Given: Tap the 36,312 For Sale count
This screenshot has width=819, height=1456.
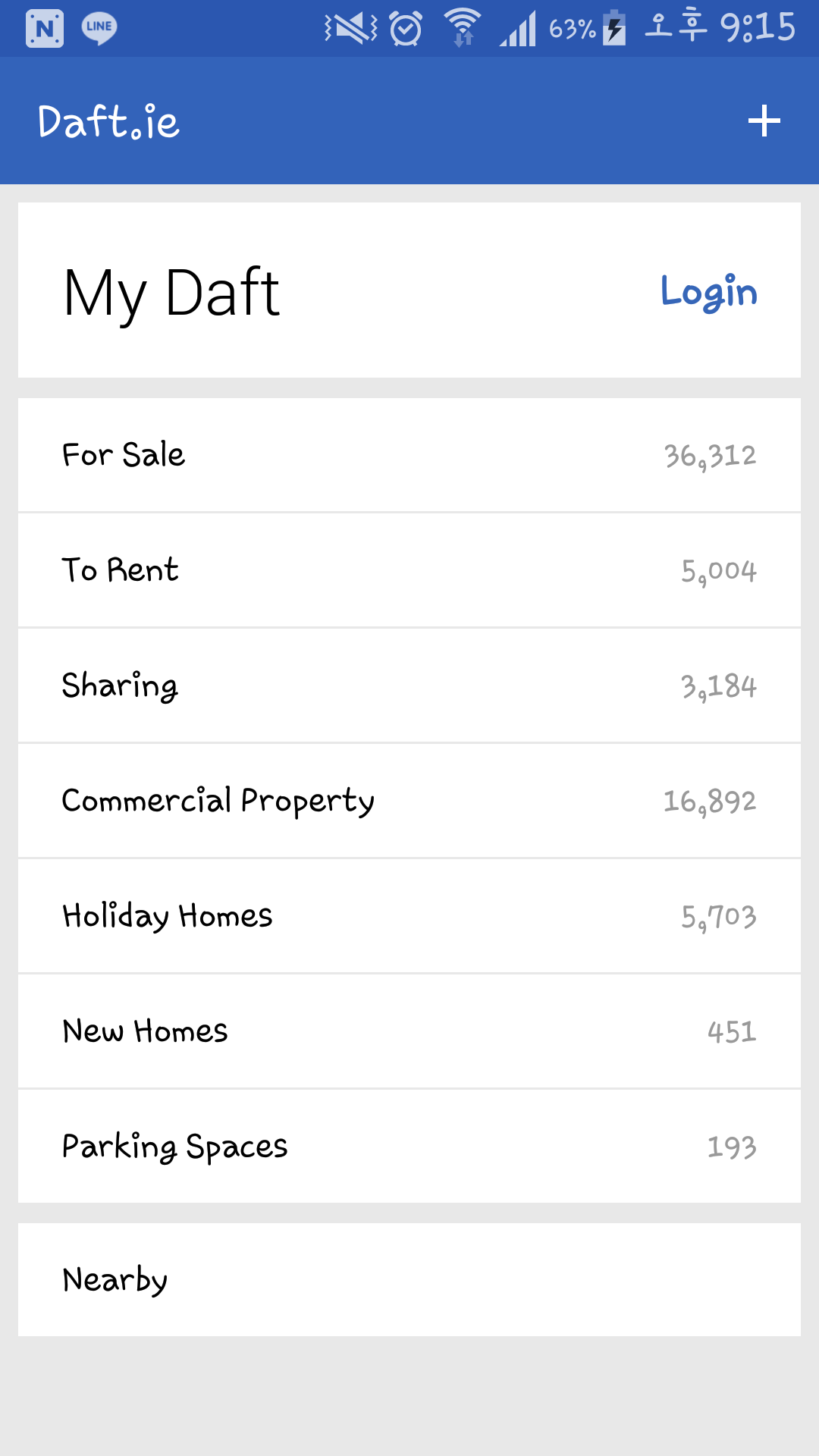Looking at the screenshot, I should [710, 456].
